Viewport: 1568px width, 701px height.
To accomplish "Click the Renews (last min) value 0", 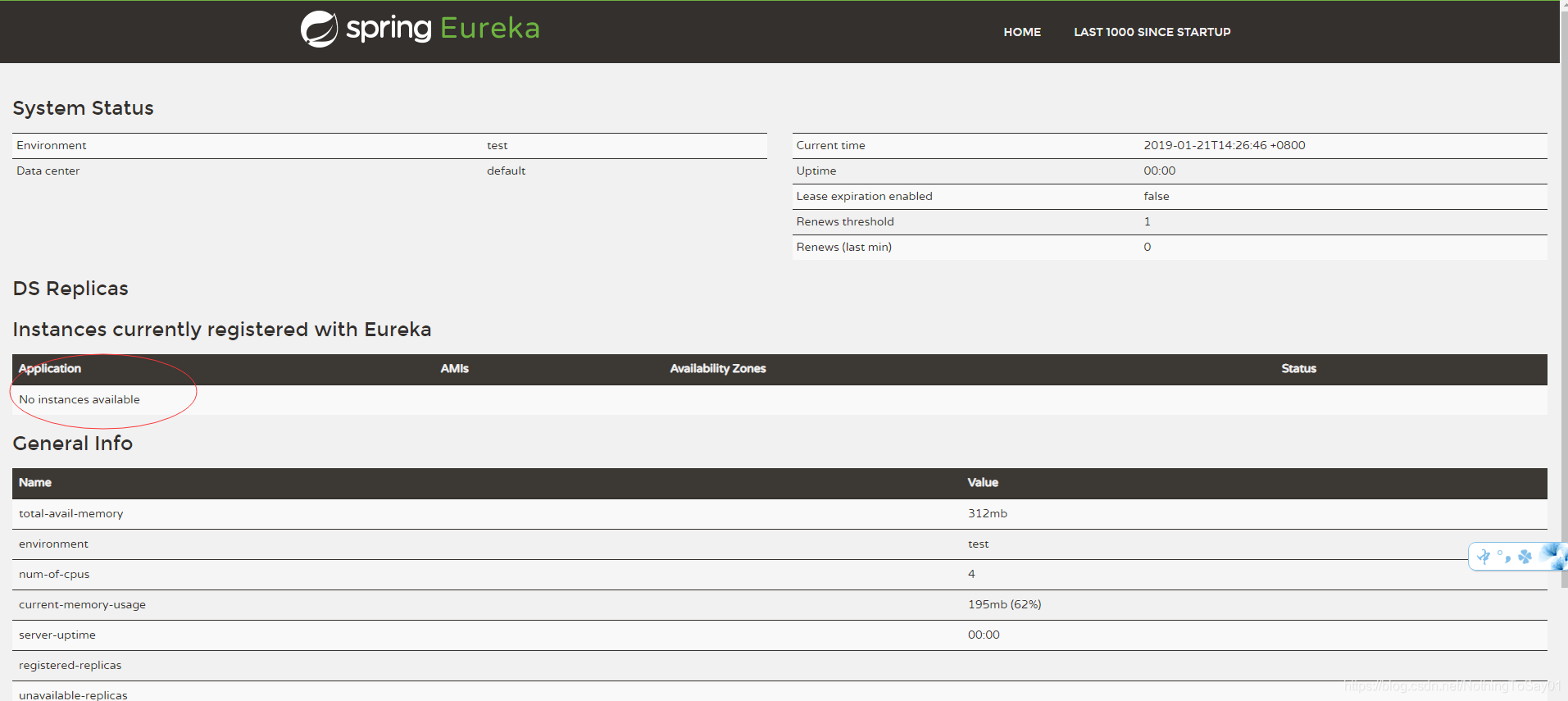I will (1147, 247).
